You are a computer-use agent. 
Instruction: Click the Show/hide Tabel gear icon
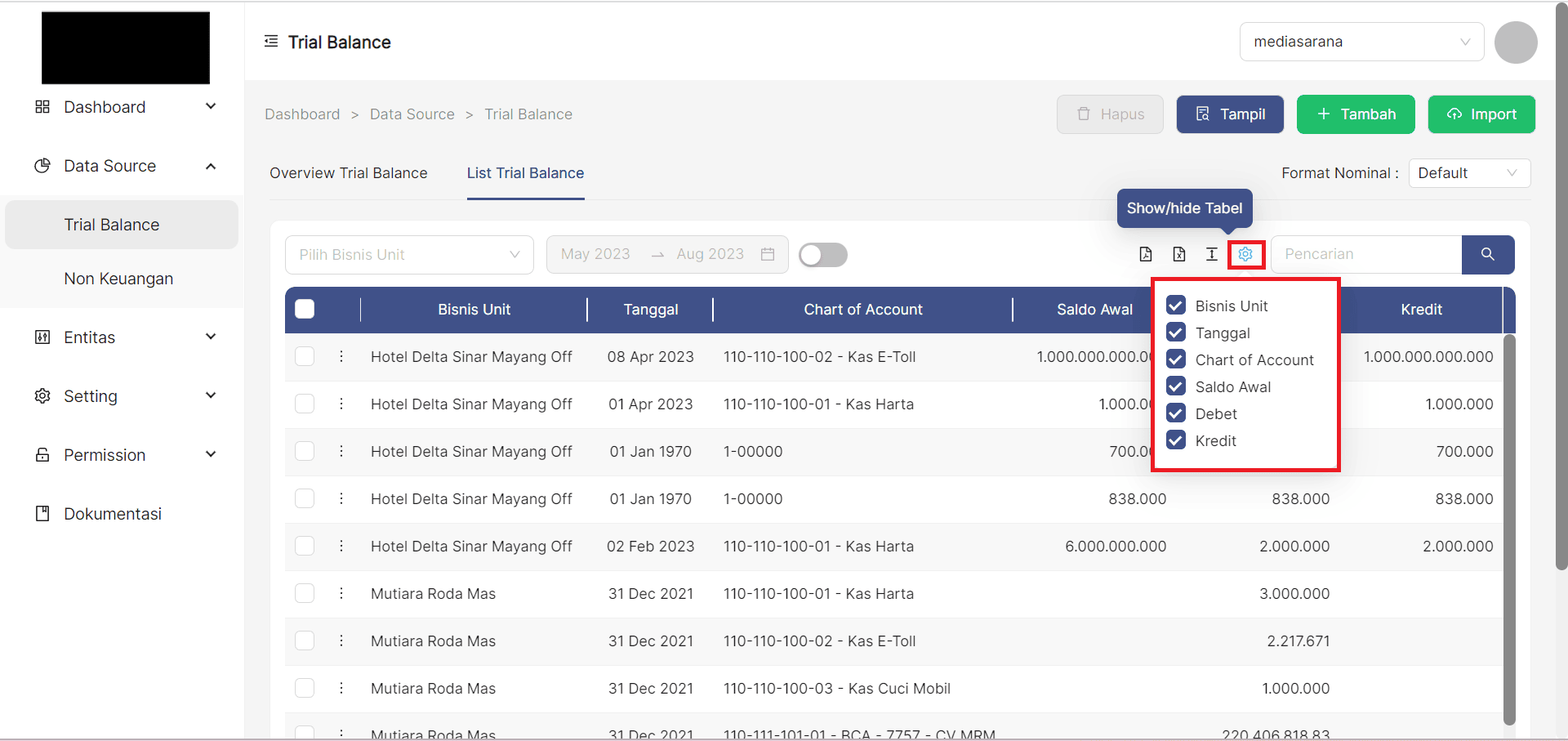[1245, 254]
